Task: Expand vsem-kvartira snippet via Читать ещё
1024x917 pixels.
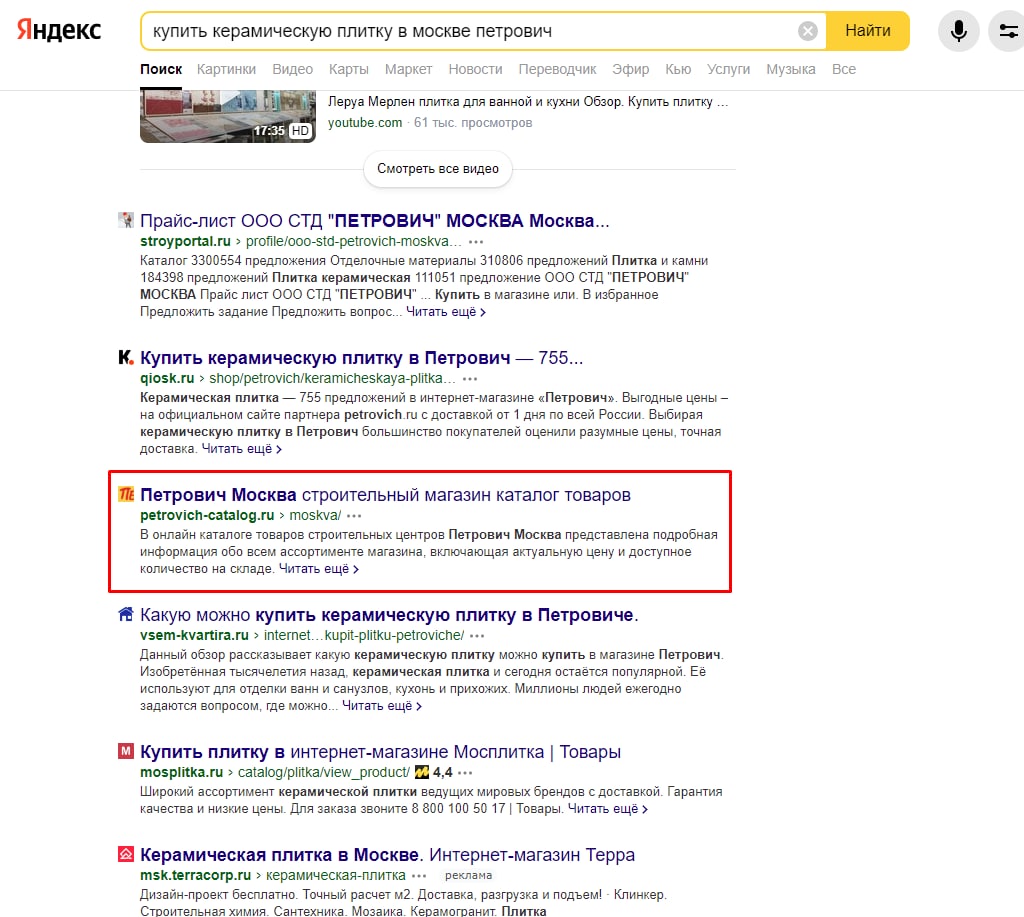Action: tap(382, 706)
